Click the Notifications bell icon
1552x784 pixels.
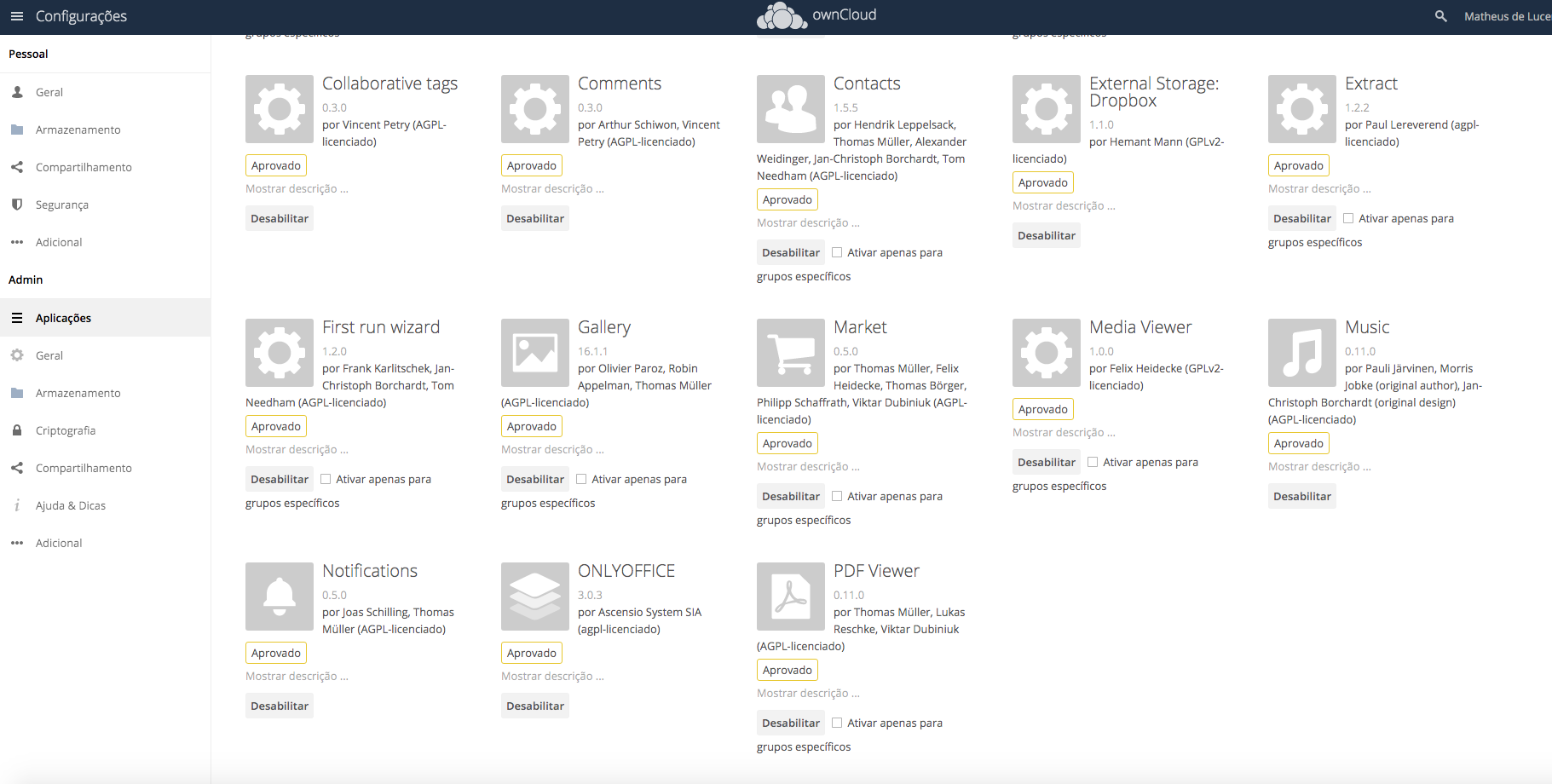coord(280,597)
